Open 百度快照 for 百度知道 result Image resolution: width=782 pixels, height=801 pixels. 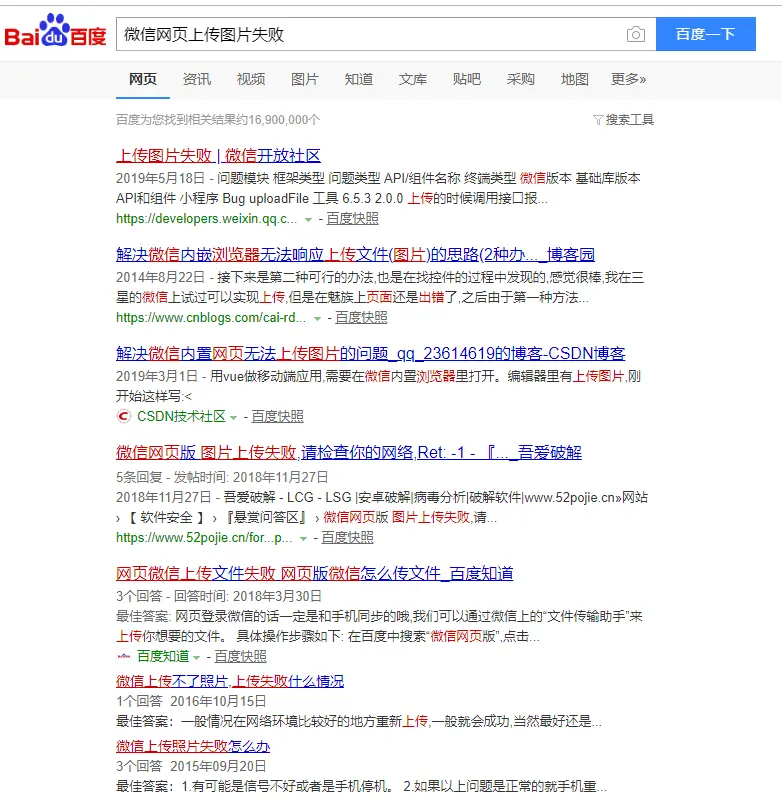(241, 656)
